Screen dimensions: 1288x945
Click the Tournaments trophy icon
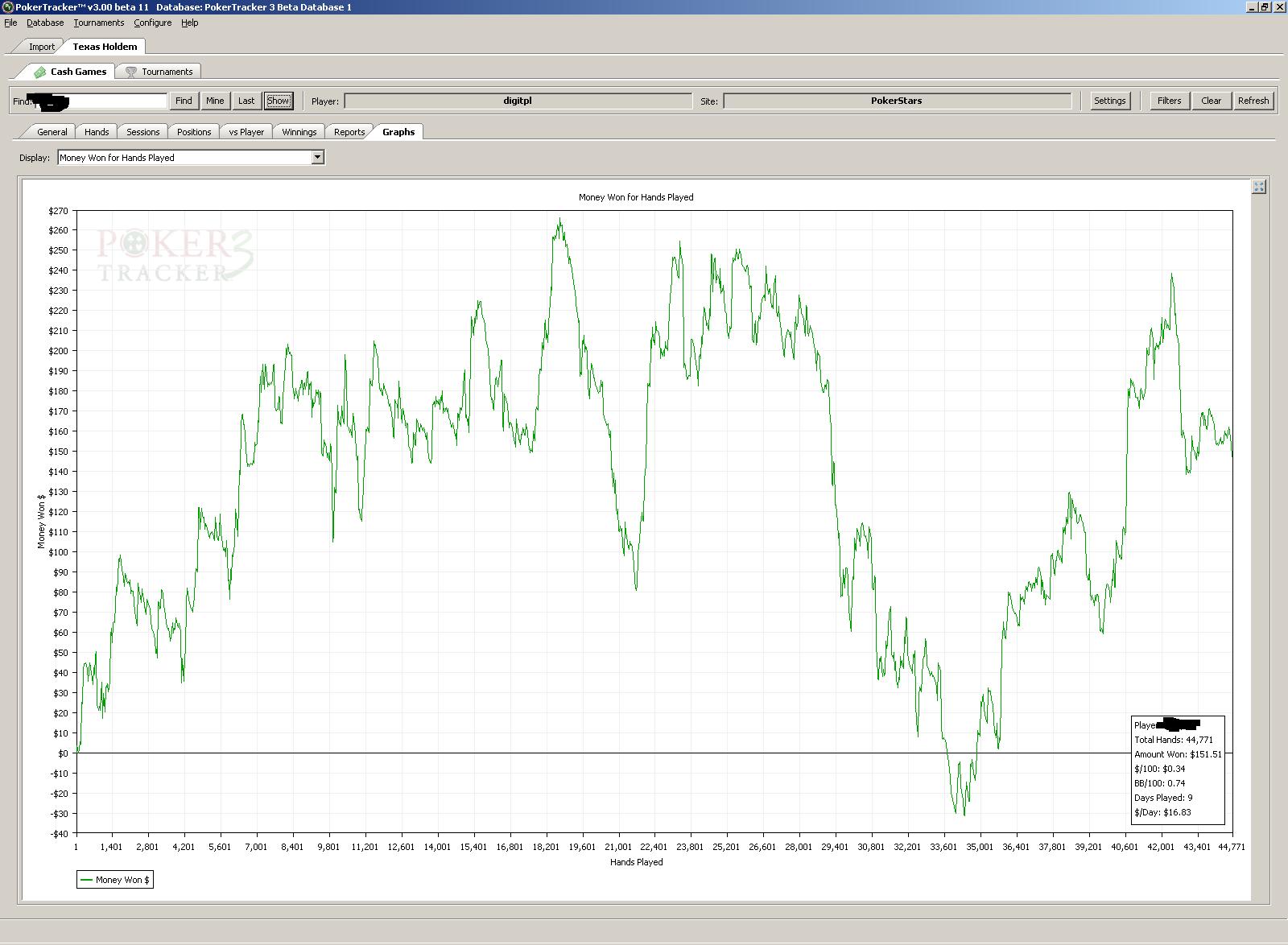click(x=131, y=72)
